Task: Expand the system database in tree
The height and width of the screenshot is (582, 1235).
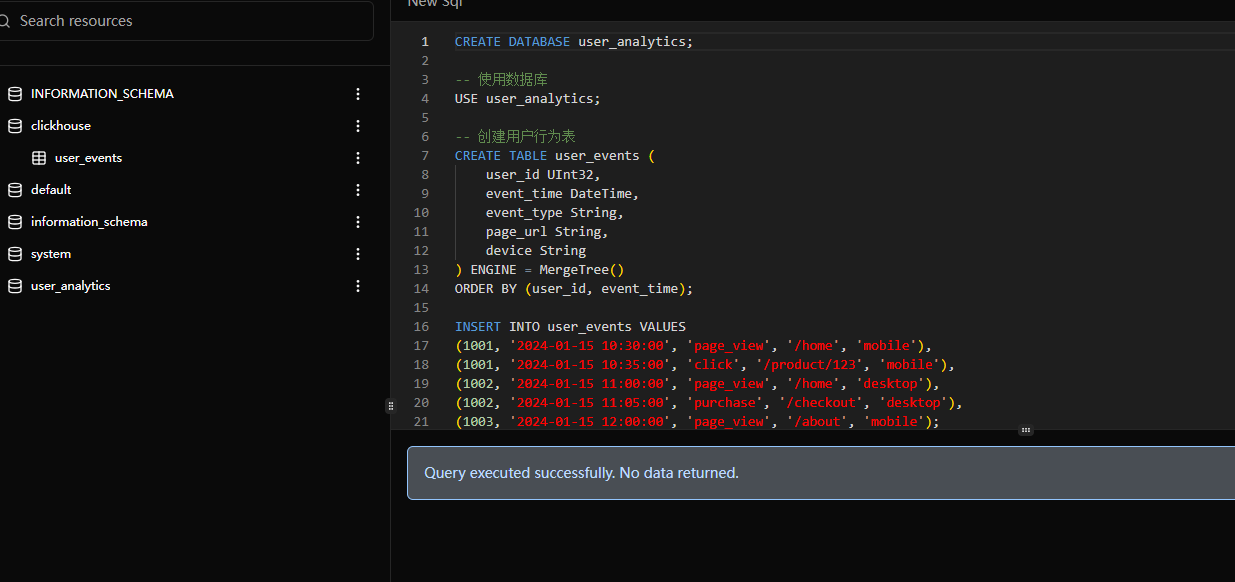Action: coord(51,254)
